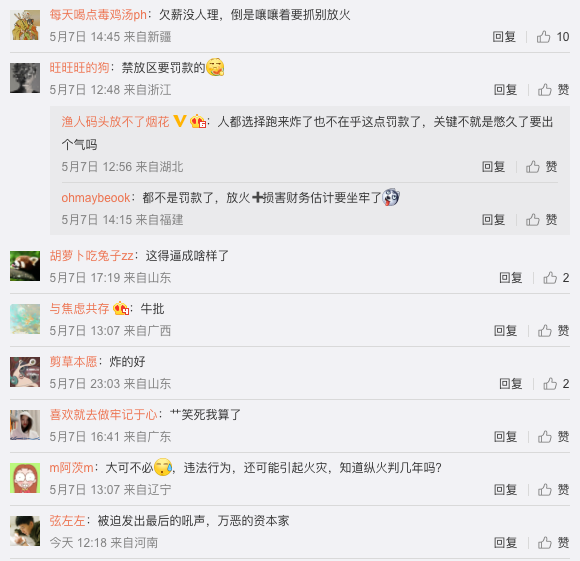Like 弦左左's comment from 河南
This screenshot has height=561, width=580.
coord(553,543)
